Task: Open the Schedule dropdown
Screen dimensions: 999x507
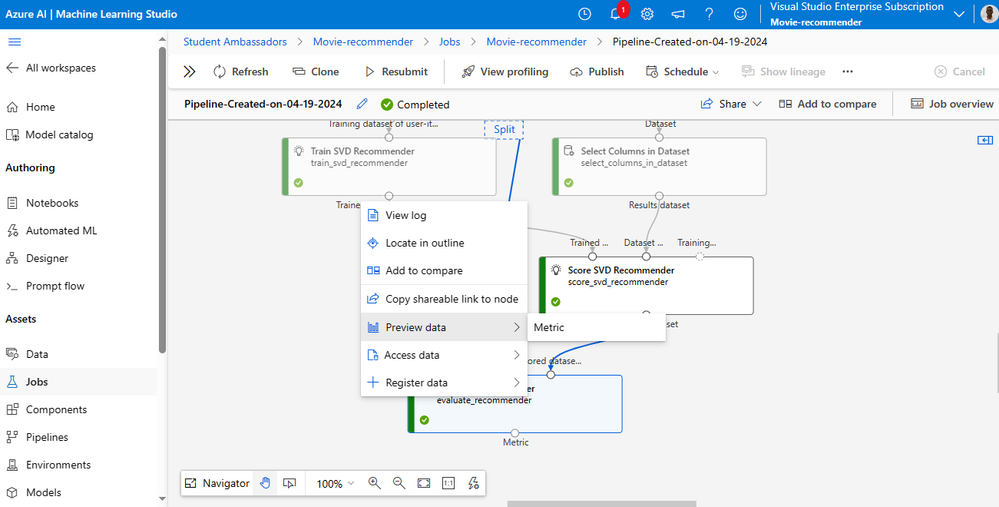Action: click(682, 72)
